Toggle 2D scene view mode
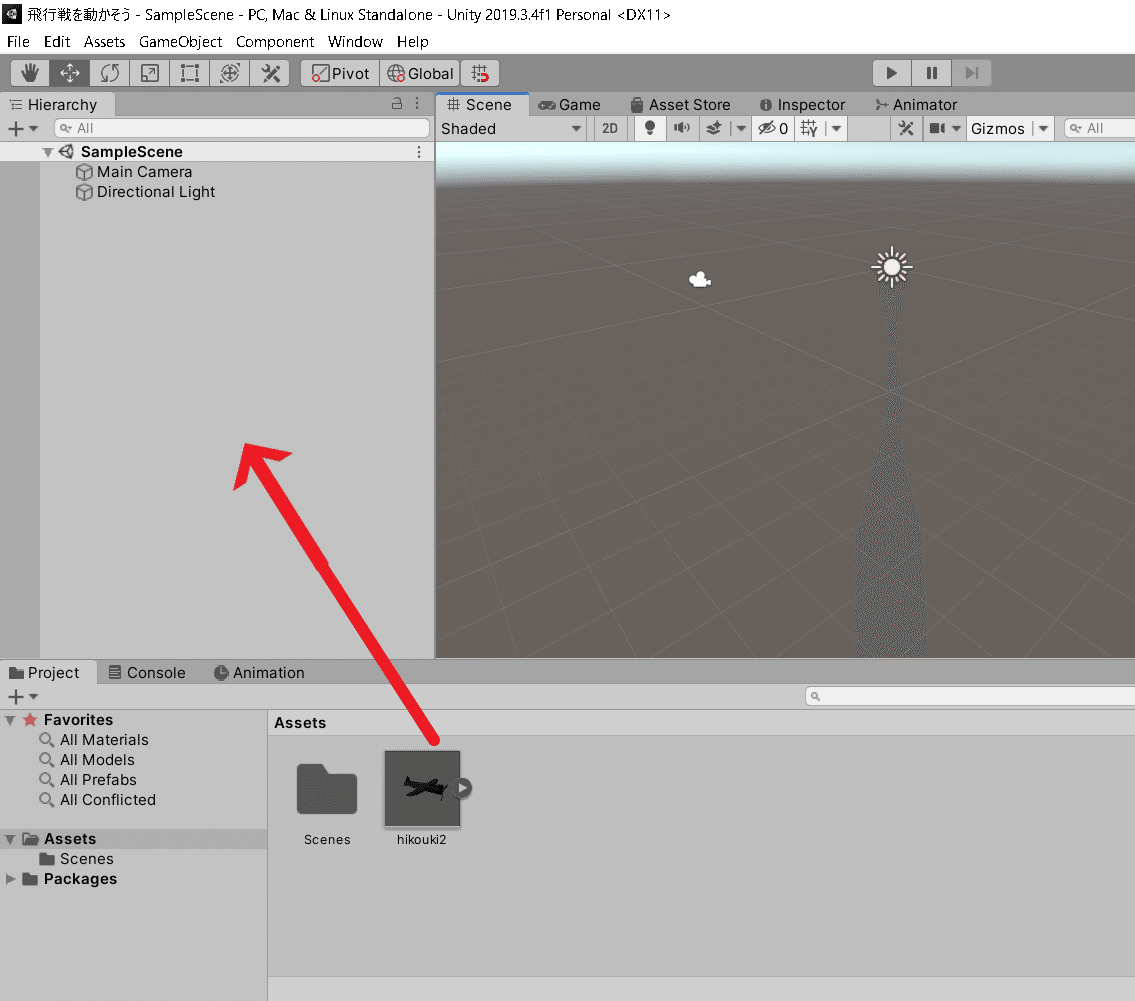The image size is (1135, 1001). [610, 129]
